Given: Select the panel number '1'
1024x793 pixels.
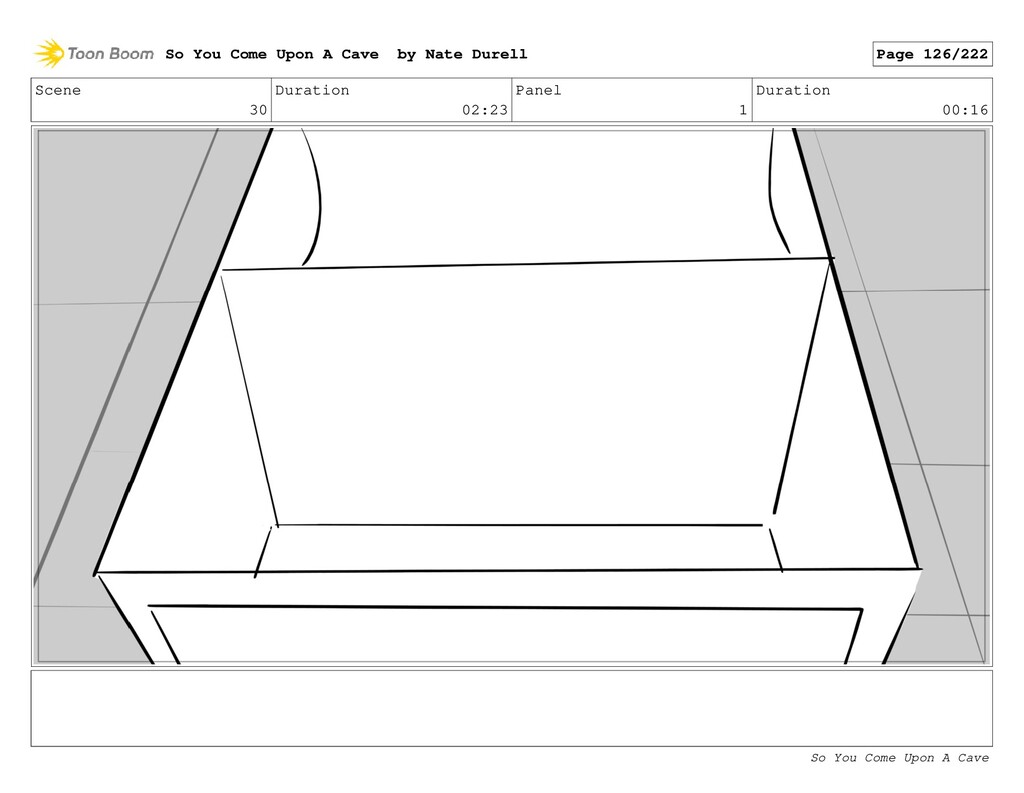Looking at the screenshot, I should coord(743,110).
